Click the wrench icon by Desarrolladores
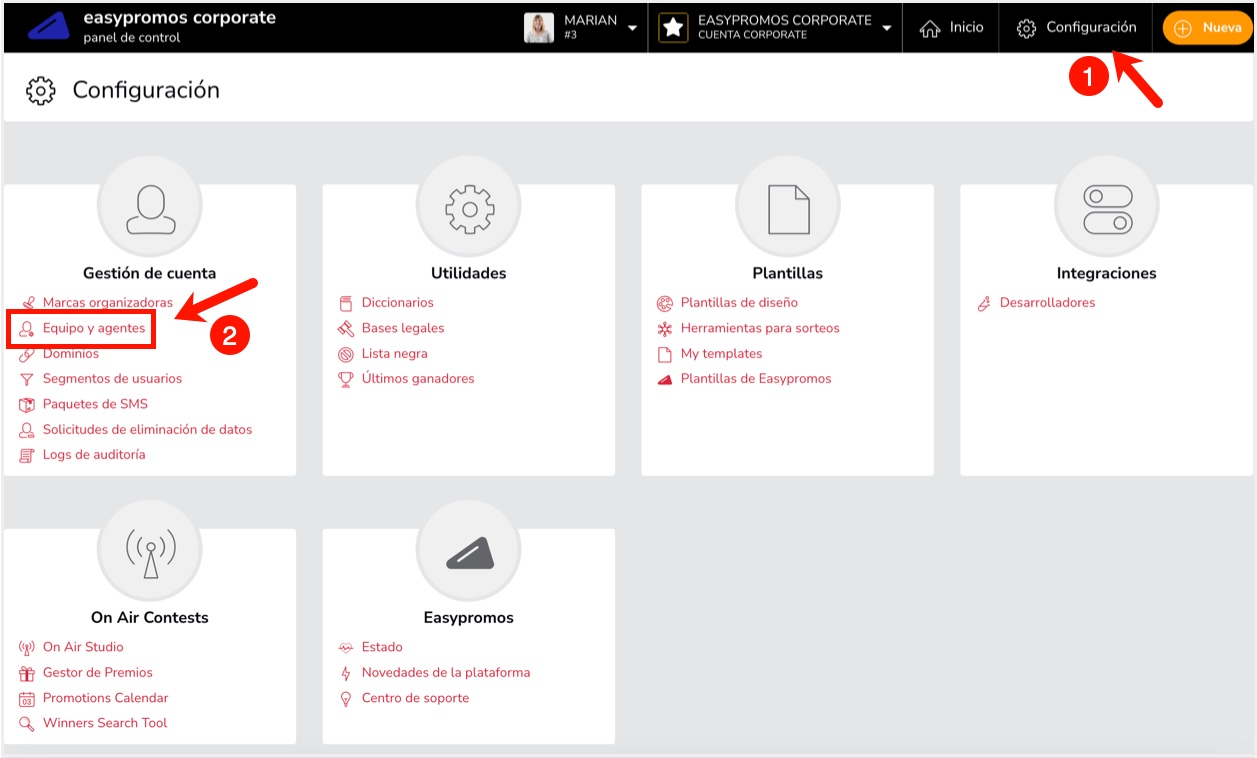The image size is (1257, 758). (x=984, y=303)
